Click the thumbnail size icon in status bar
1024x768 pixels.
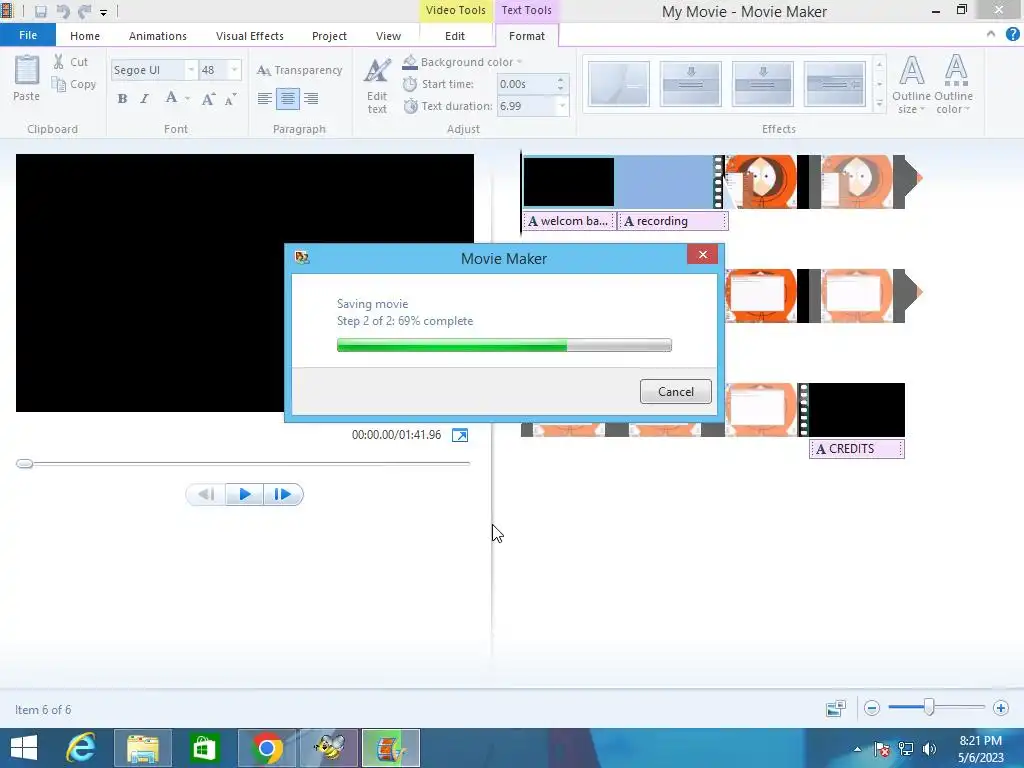836,708
